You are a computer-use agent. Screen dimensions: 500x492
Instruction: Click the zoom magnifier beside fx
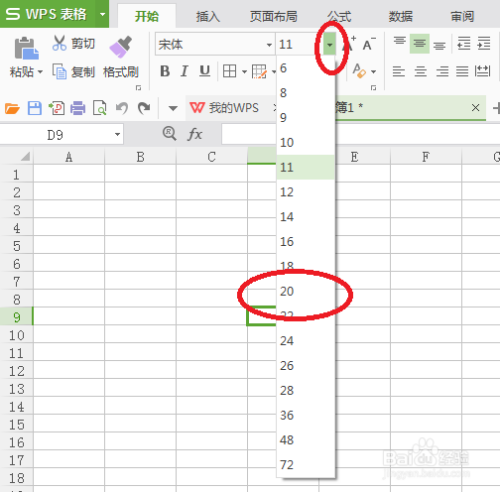point(169,134)
